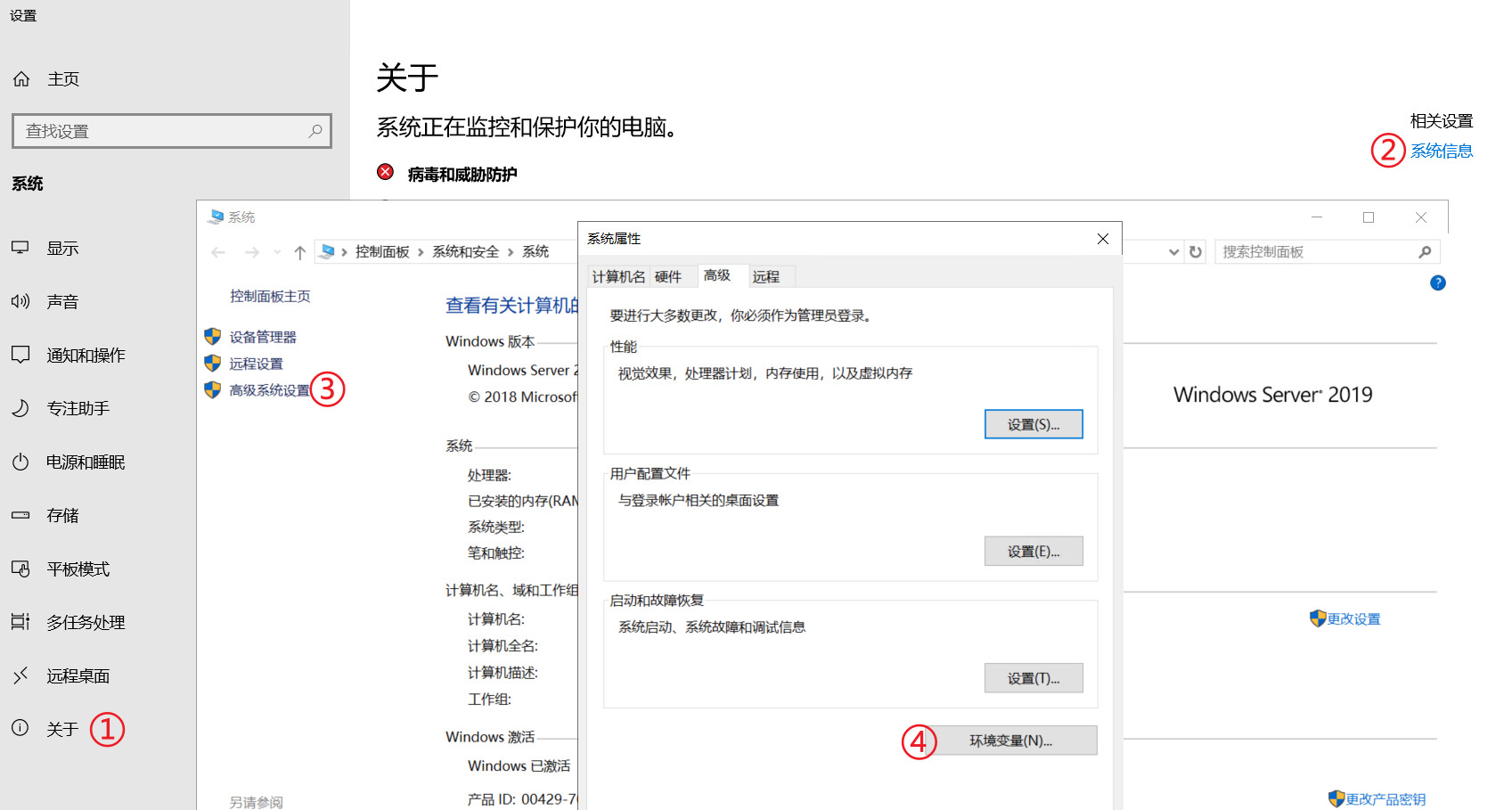Viewport: 1512px width, 810px height.
Task: Click the 存储 storage drive icon
Action: click(x=20, y=515)
